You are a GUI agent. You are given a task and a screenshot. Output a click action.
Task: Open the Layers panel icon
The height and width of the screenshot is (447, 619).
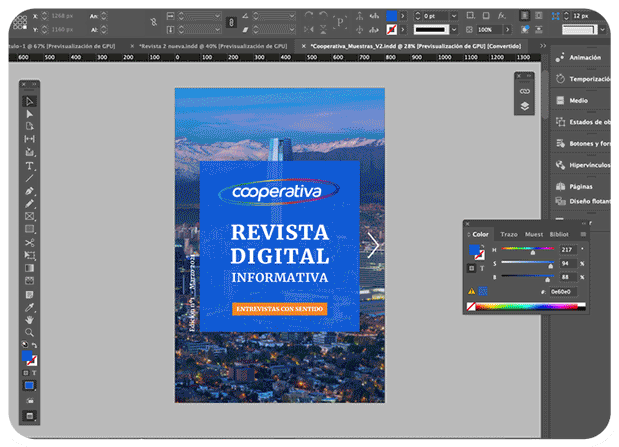coord(524,106)
